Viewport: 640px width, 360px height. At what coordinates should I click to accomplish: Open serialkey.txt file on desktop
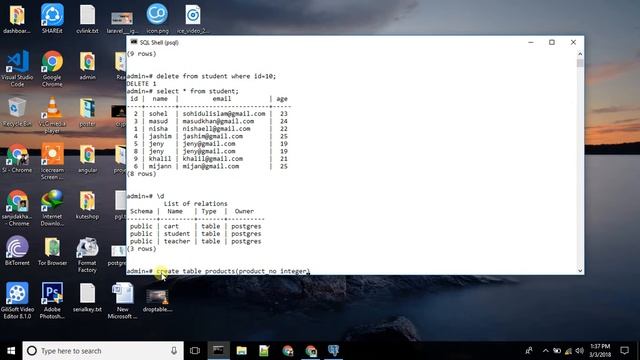87,298
